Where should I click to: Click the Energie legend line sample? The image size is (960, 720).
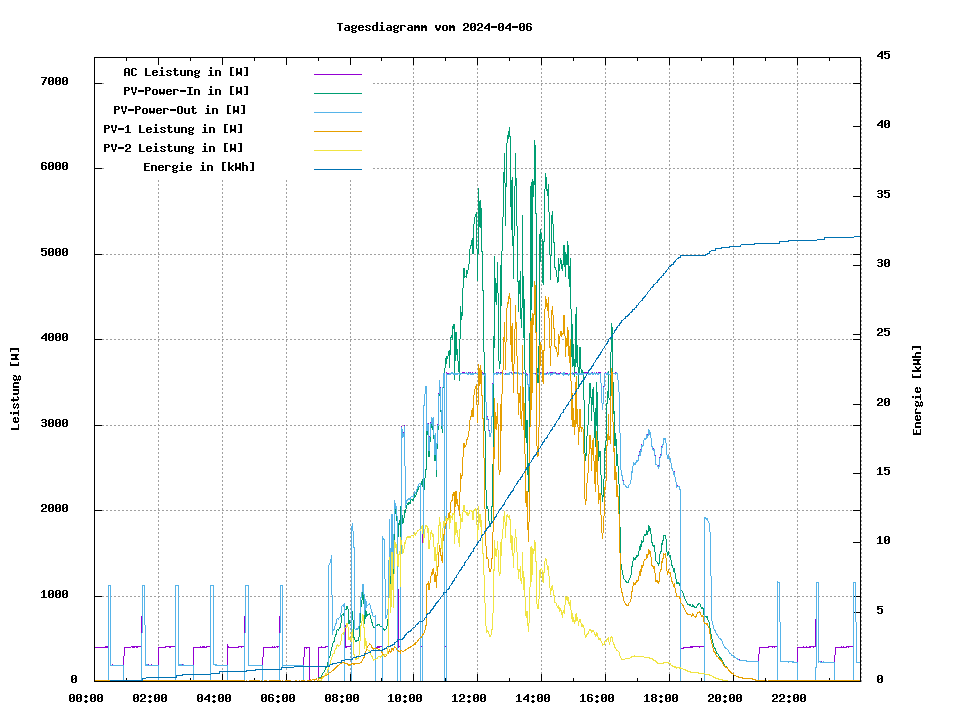click(337, 168)
